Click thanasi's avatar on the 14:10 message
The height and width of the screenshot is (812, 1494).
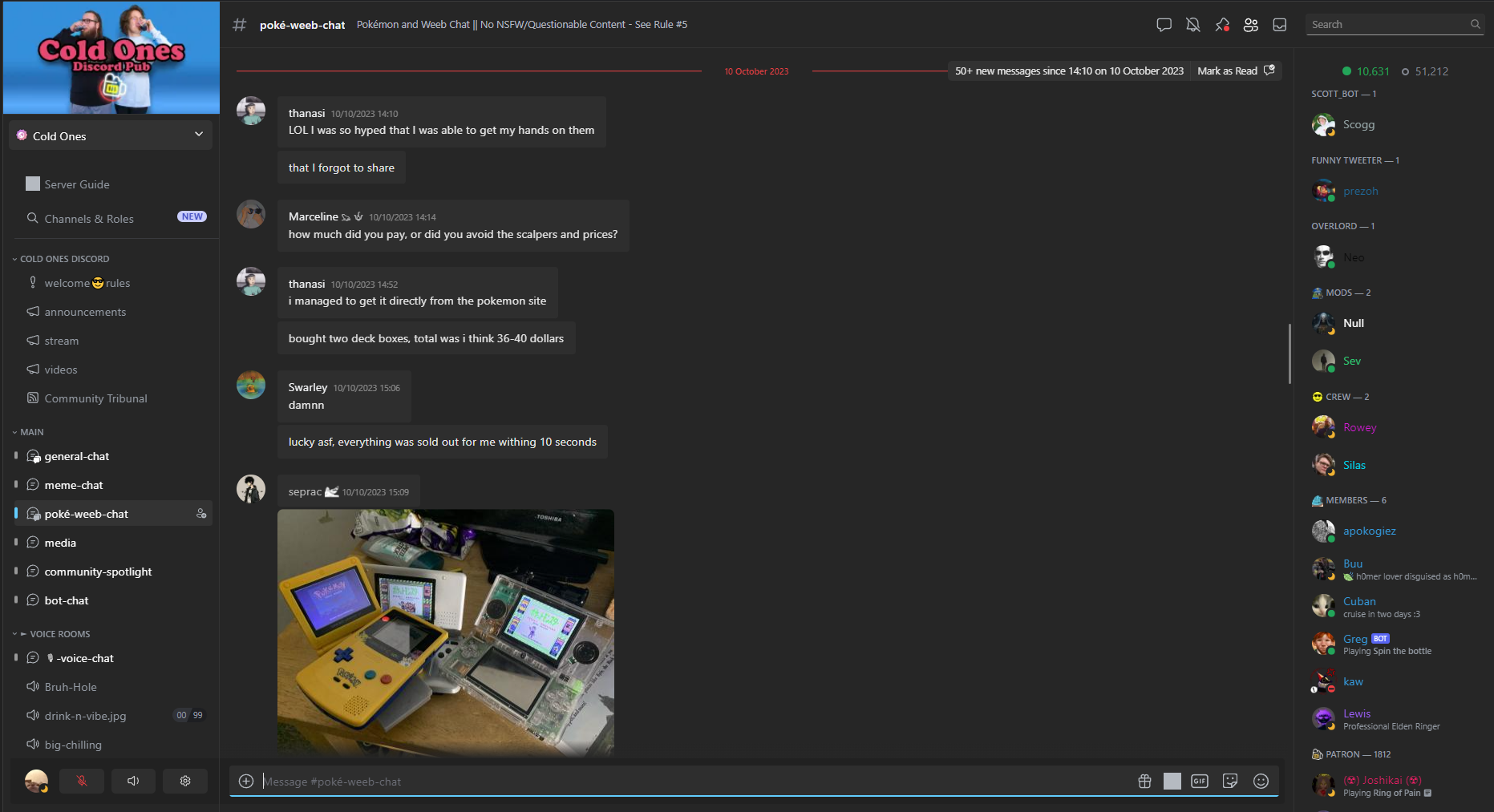(251, 111)
